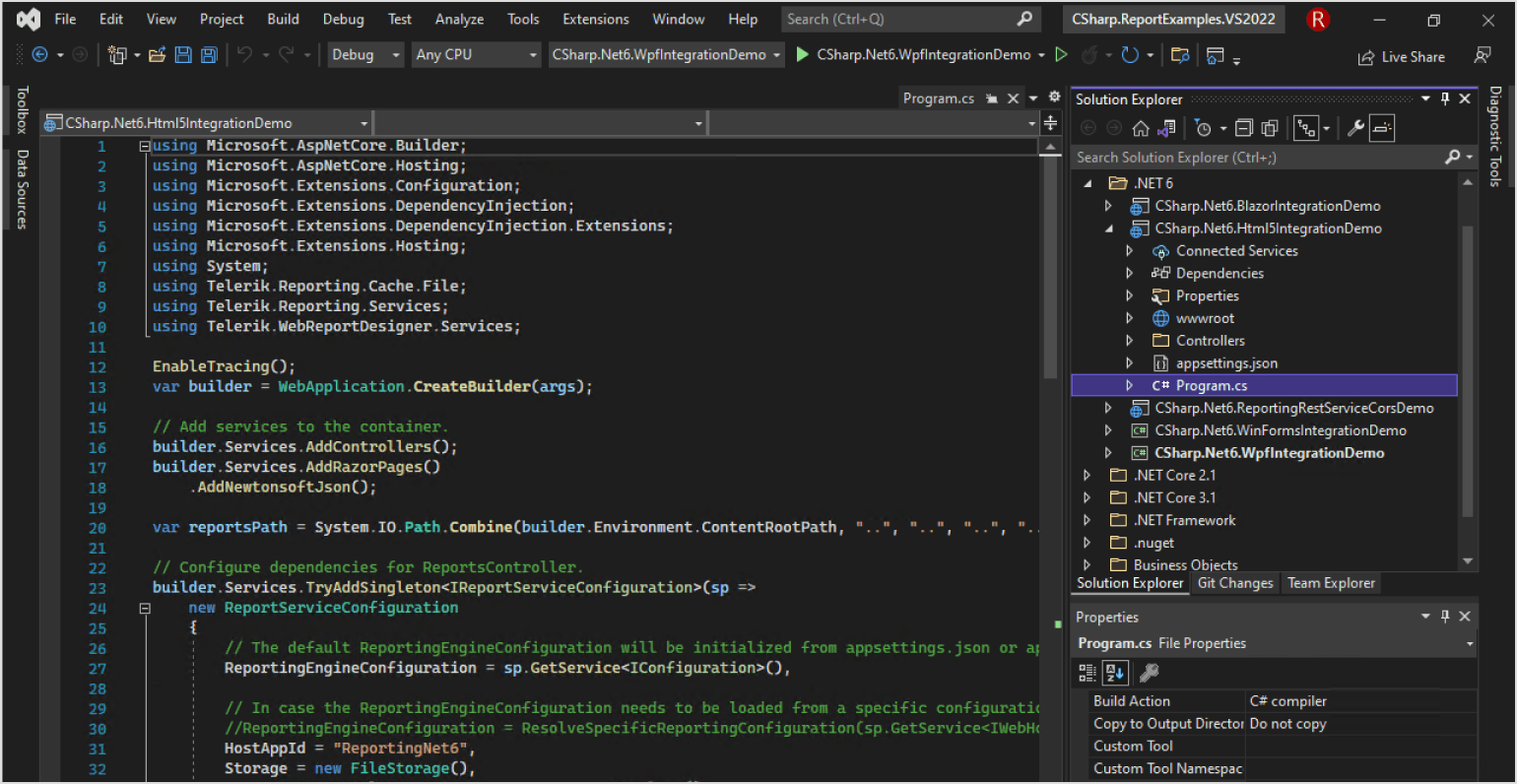Switch to the Git Changes tab

point(1234,583)
